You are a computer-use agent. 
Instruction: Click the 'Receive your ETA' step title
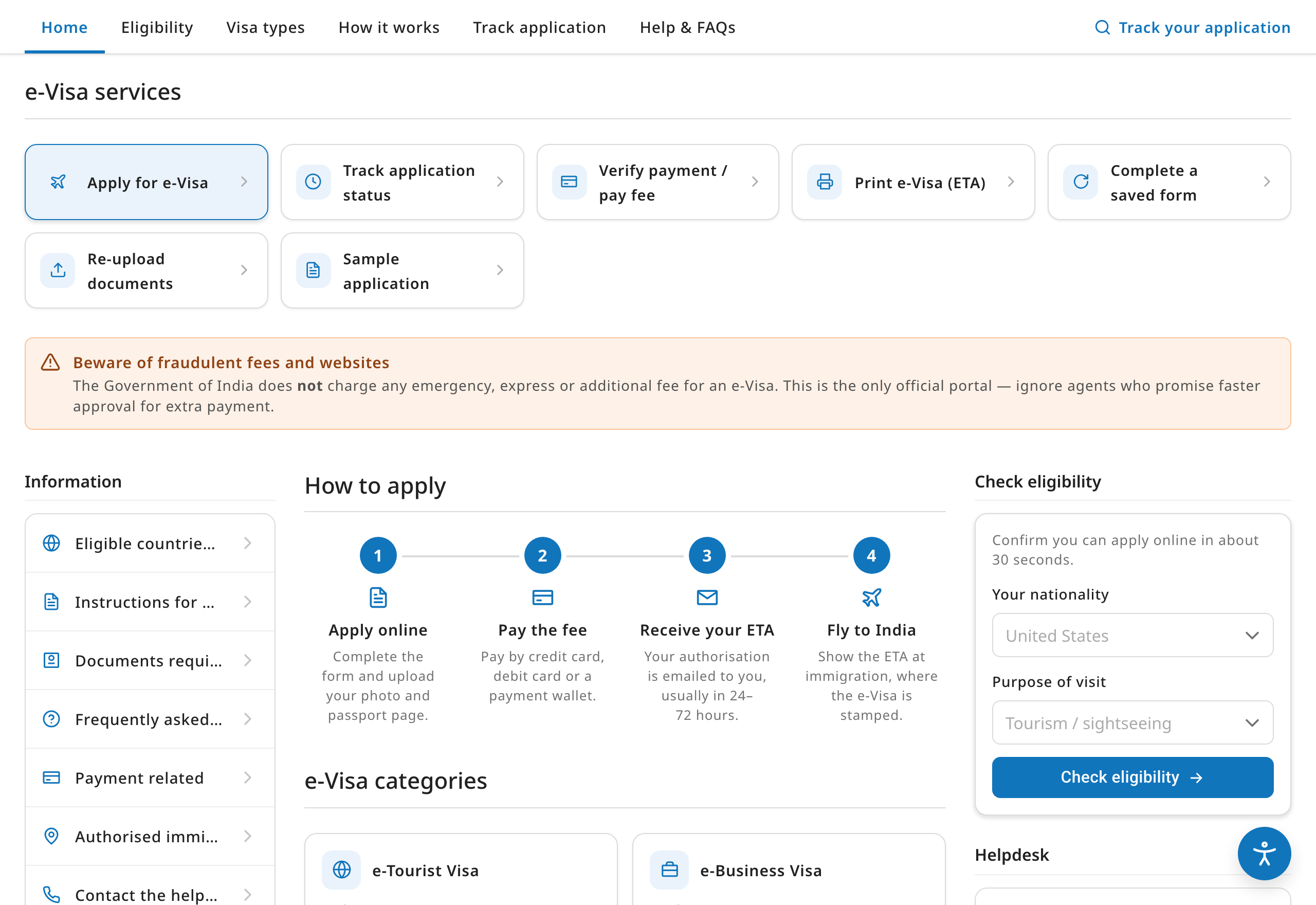tap(707, 630)
